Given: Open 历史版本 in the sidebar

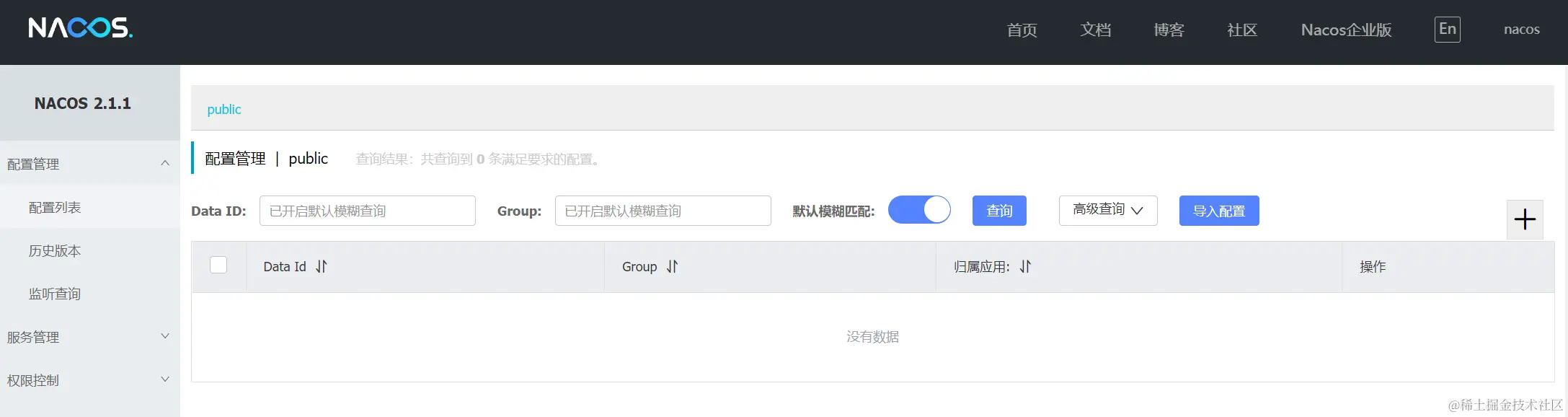Looking at the screenshot, I should [89, 250].
